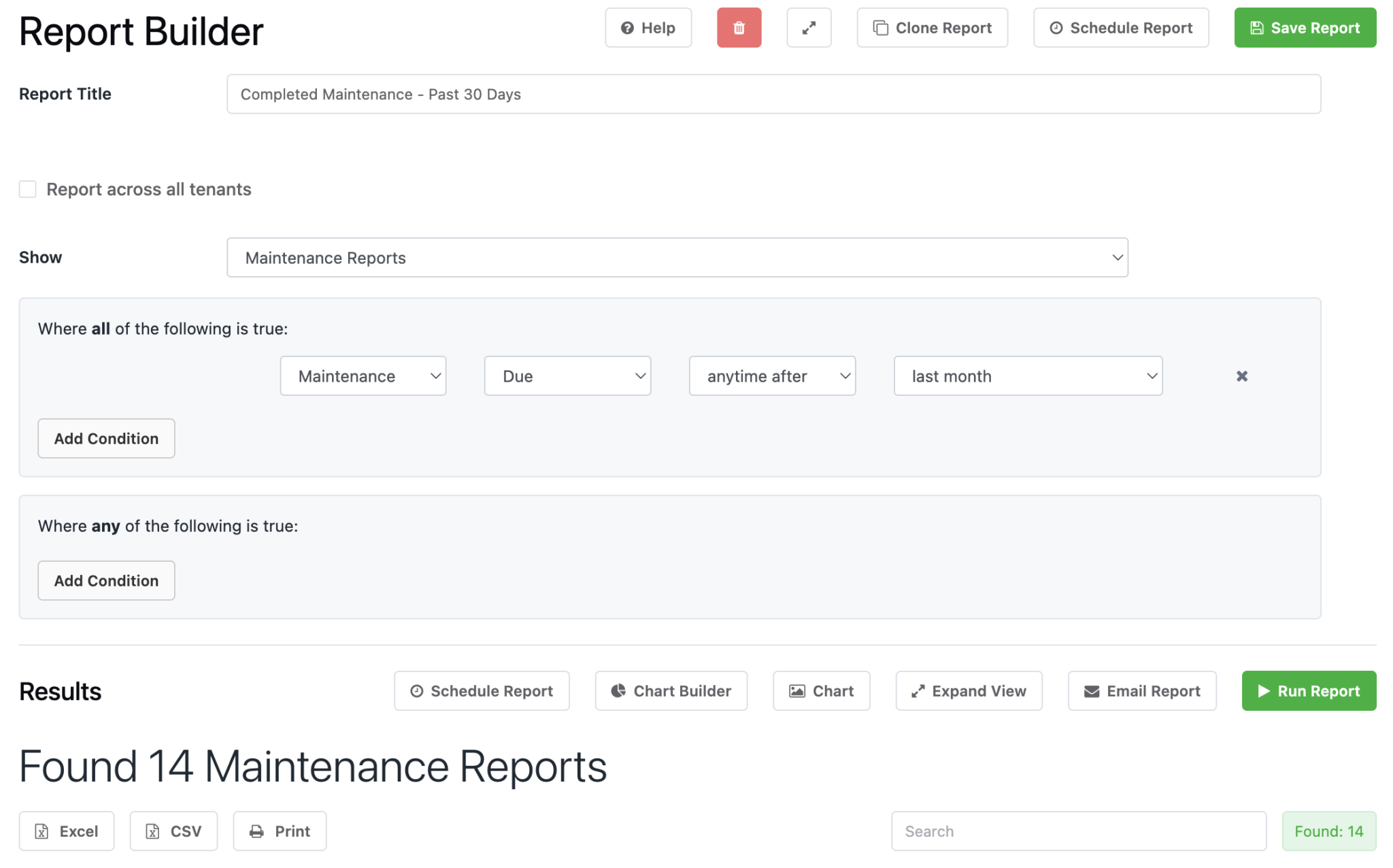Open the anytime after operator dropdown

(x=772, y=375)
